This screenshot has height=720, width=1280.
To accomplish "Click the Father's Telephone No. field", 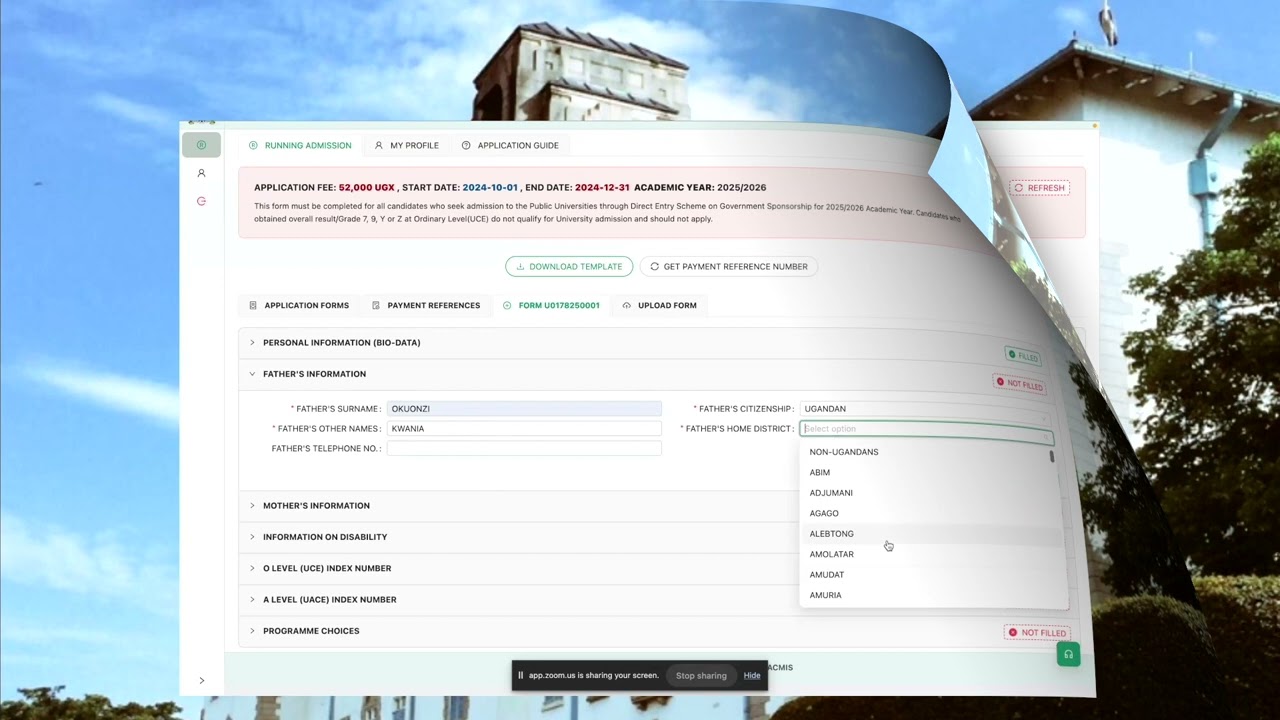I will click(524, 448).
